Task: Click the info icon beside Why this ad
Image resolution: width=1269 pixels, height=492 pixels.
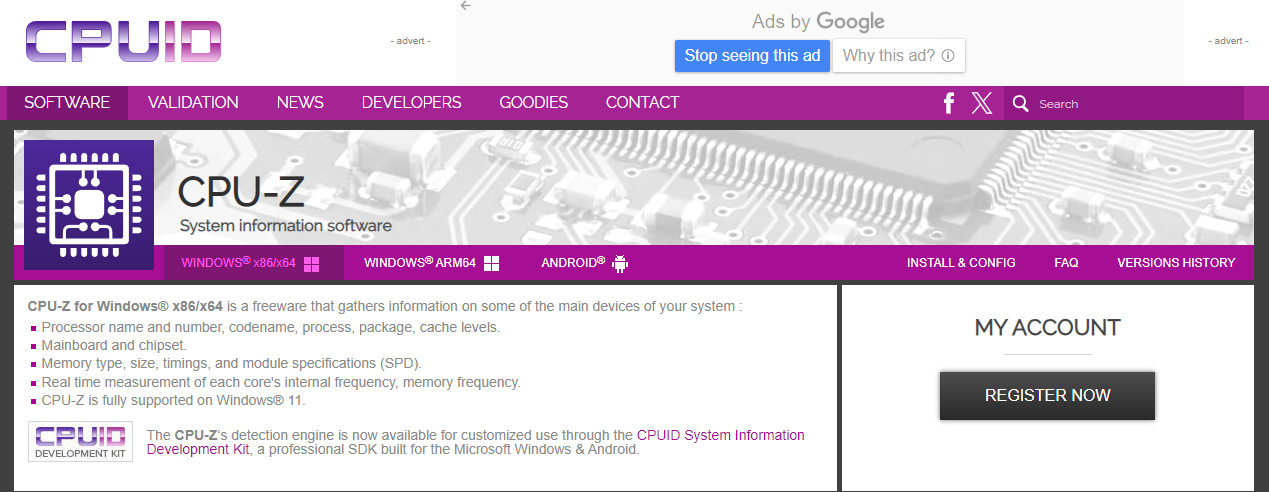Action: (948, 56)
